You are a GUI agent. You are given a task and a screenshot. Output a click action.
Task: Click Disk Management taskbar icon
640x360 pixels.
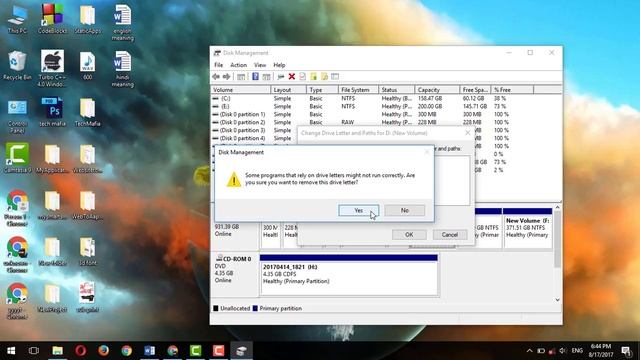[x=241, y=351]
